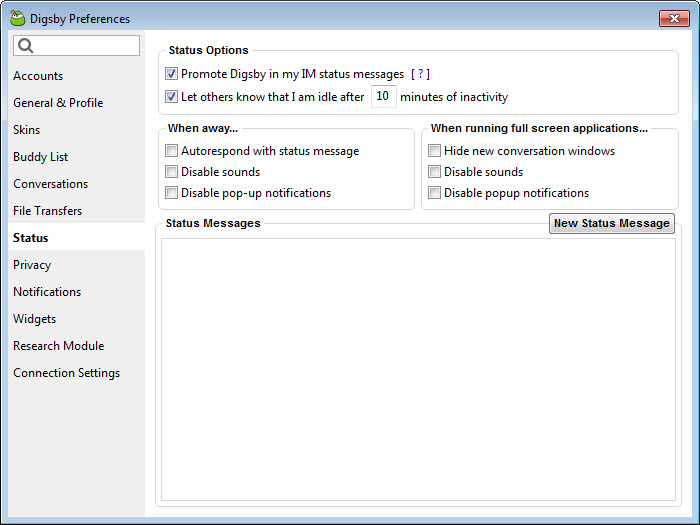
Task: Open Connection Settings in sidebar
Action: (67, 373)
